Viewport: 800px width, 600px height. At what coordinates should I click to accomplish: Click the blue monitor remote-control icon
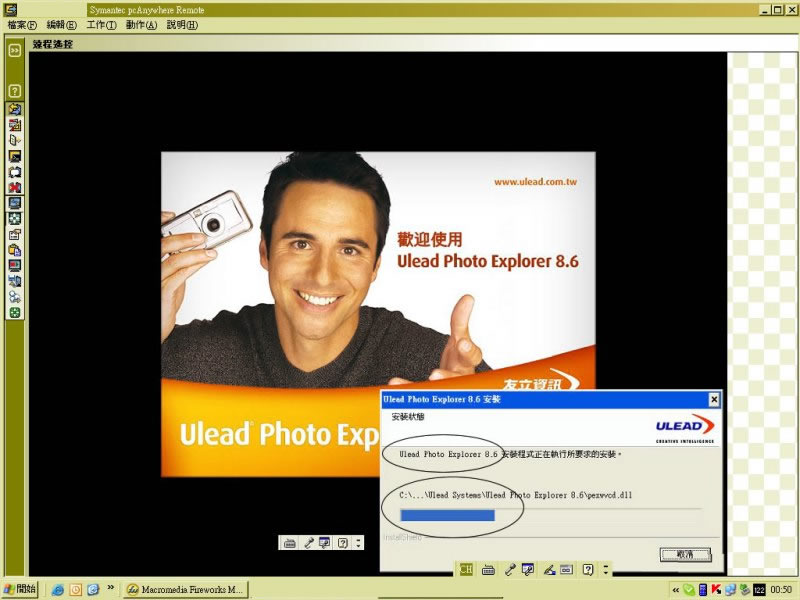[14, 203]
